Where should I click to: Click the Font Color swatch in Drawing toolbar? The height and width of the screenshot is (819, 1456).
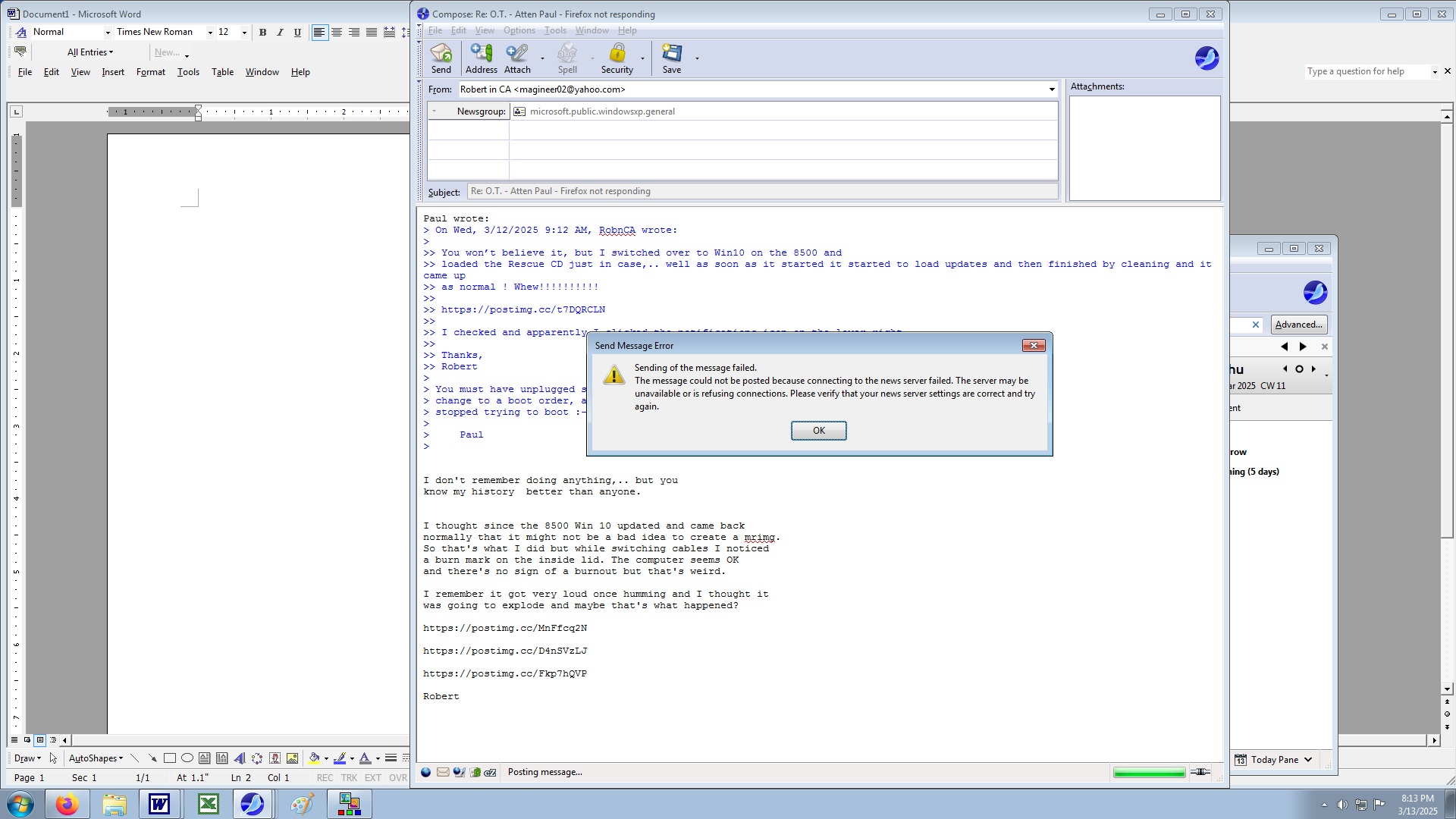[x=365, y=758]
